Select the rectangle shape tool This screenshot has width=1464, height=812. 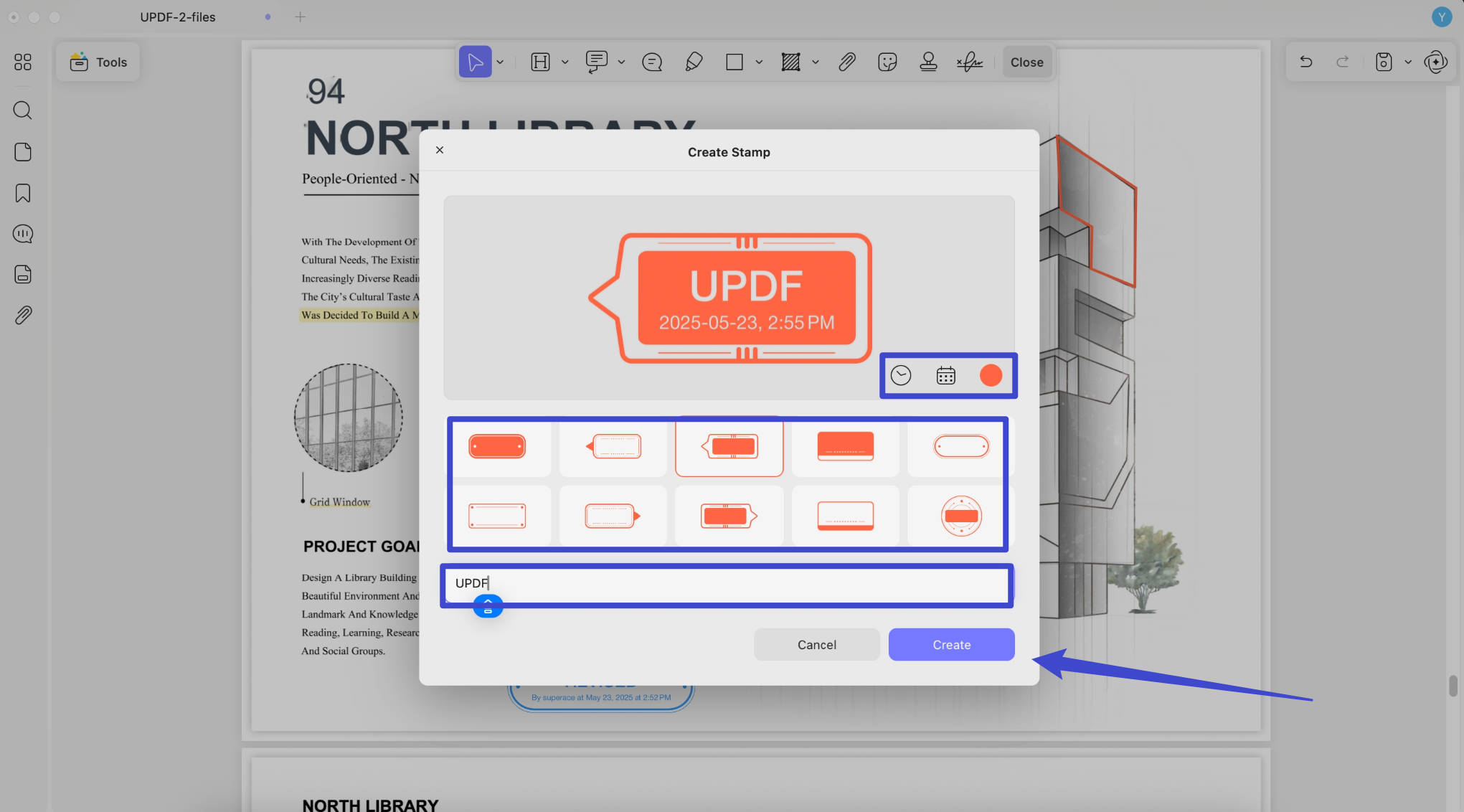tap(734, 62)
